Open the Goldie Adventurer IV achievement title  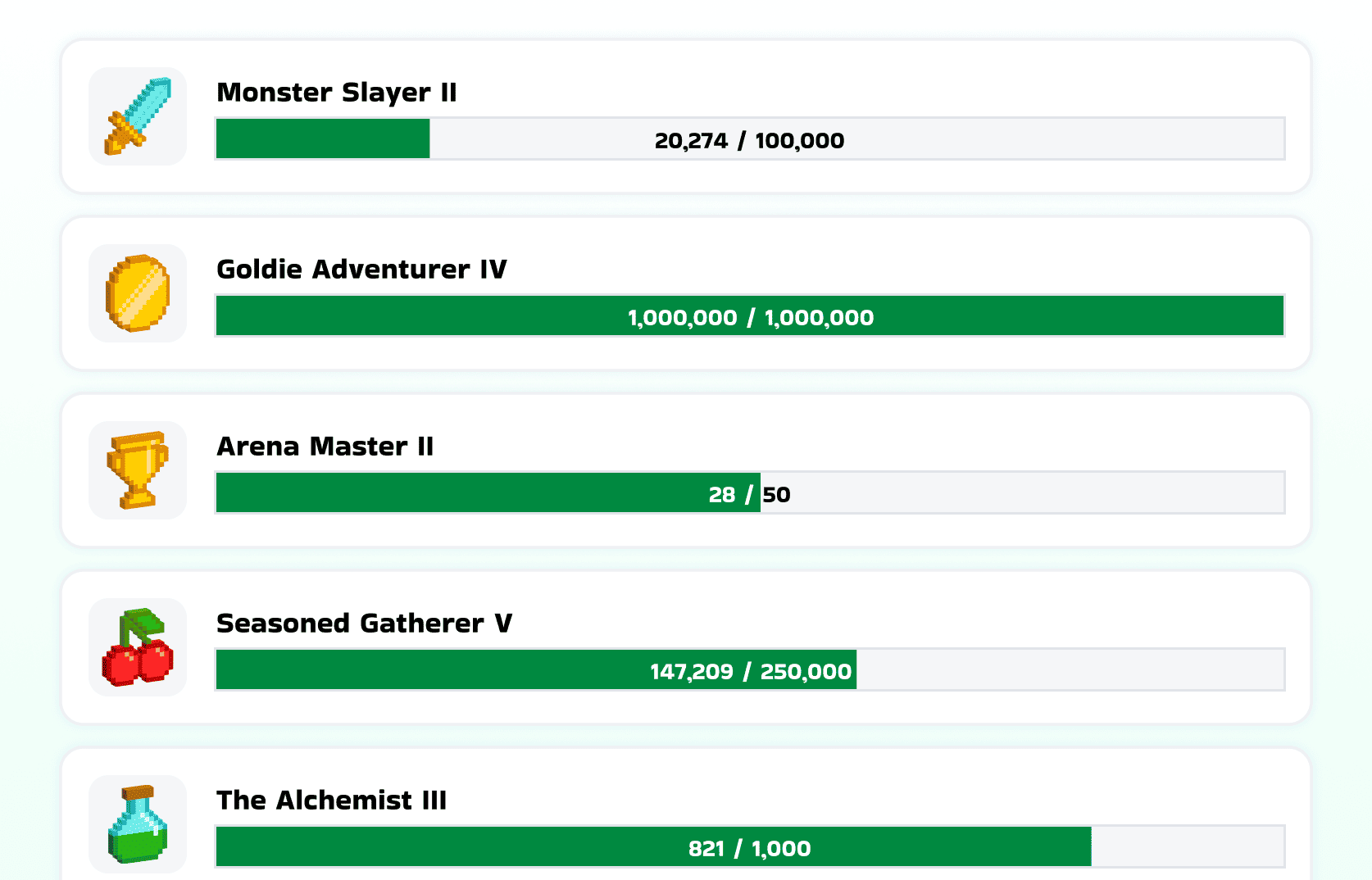[362, 270]
